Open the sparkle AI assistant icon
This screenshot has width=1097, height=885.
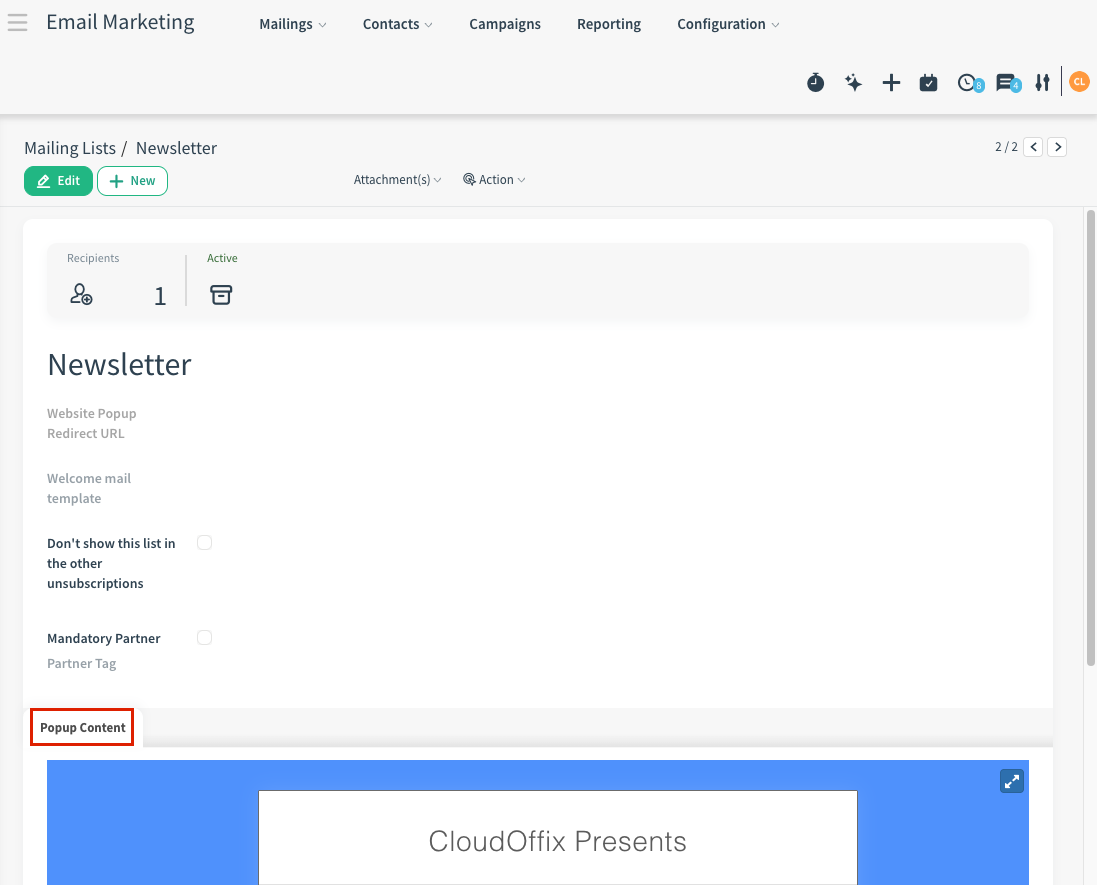854,83
